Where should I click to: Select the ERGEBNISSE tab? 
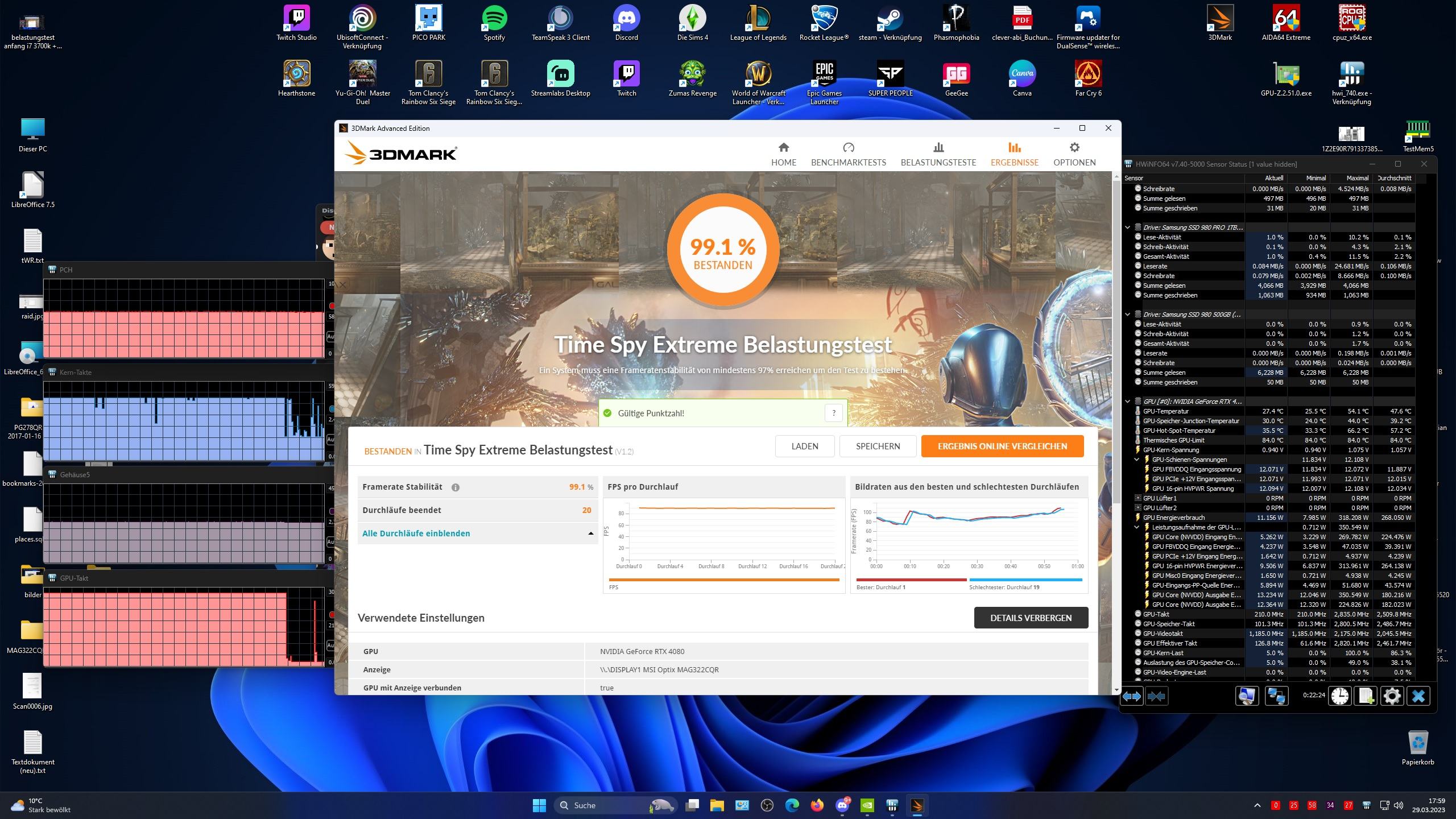[1014, 154]
